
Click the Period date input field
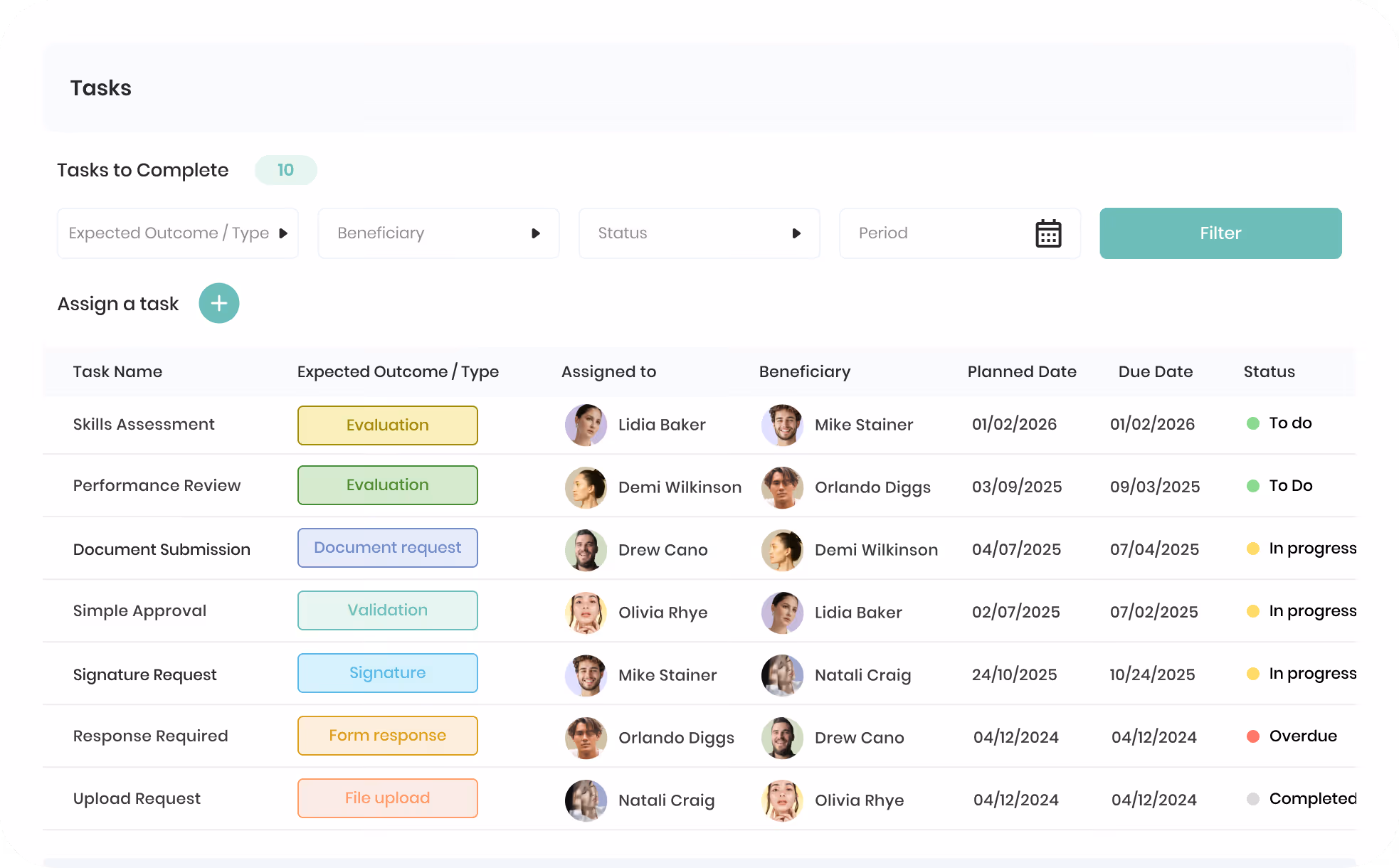[960, 233]
